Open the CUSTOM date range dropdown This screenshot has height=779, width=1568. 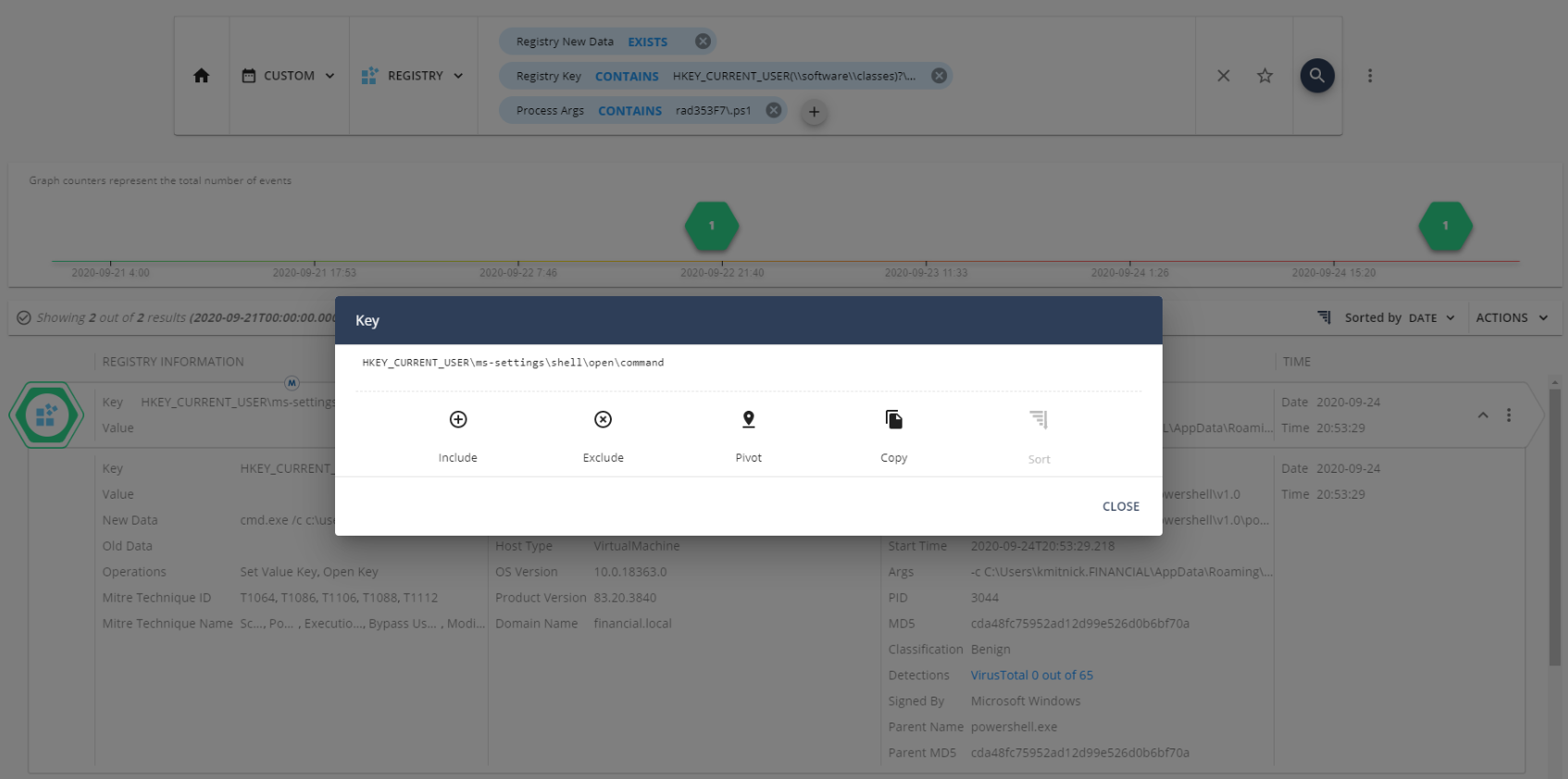[x=288, y=76]
